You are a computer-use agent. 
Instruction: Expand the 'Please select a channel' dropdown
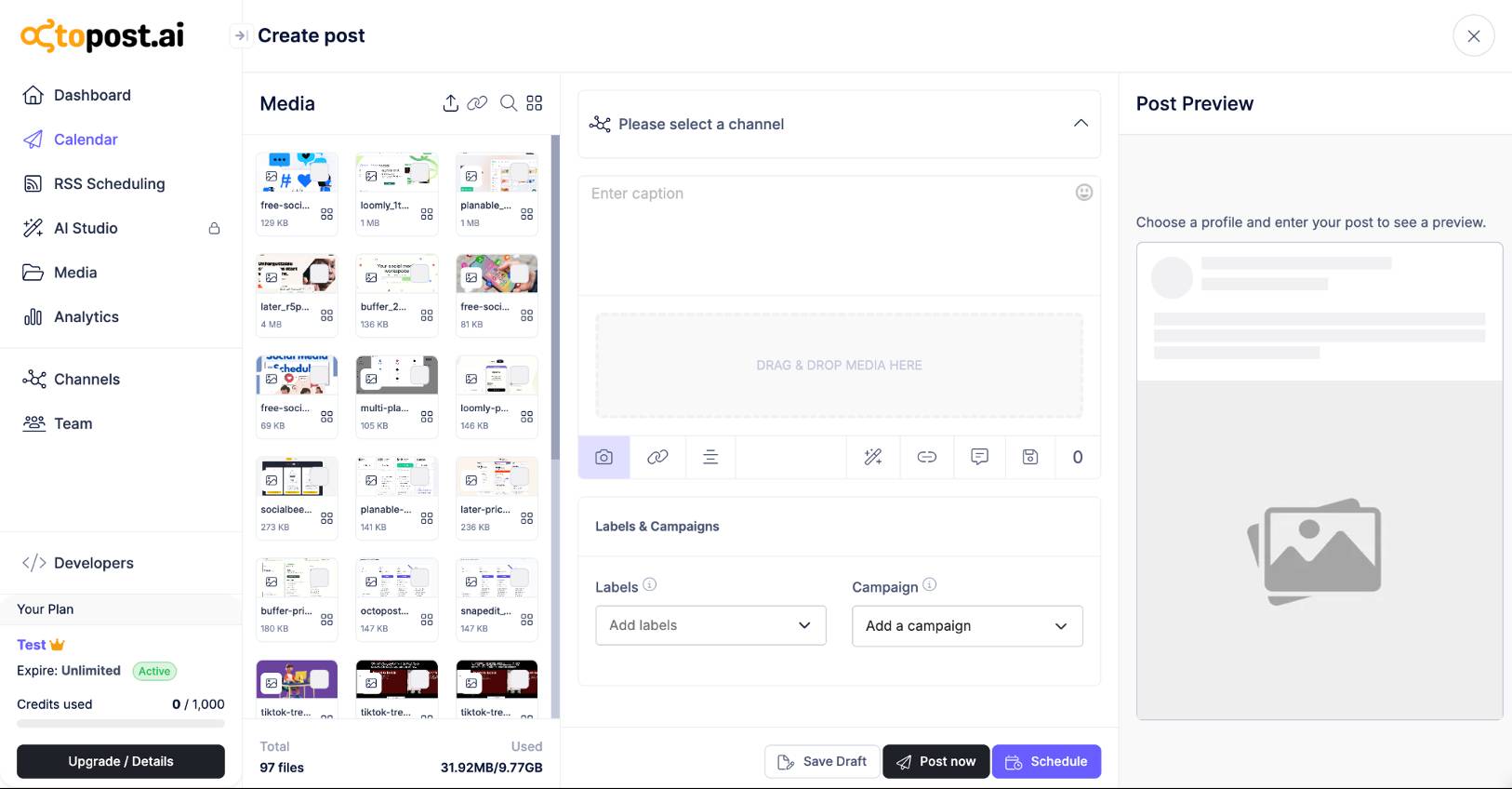tap(839, 124)
